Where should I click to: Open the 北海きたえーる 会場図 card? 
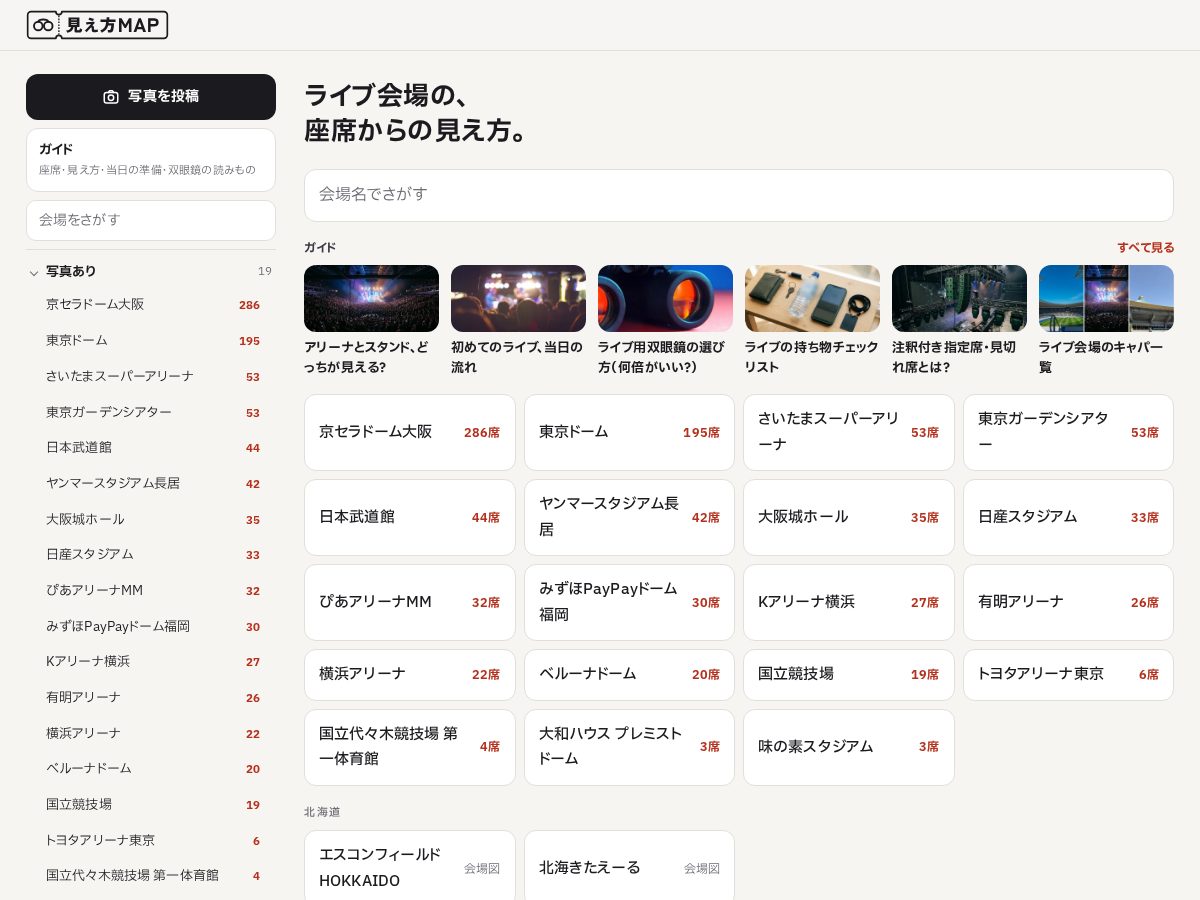pyautogui.click(x=629, y=866)
